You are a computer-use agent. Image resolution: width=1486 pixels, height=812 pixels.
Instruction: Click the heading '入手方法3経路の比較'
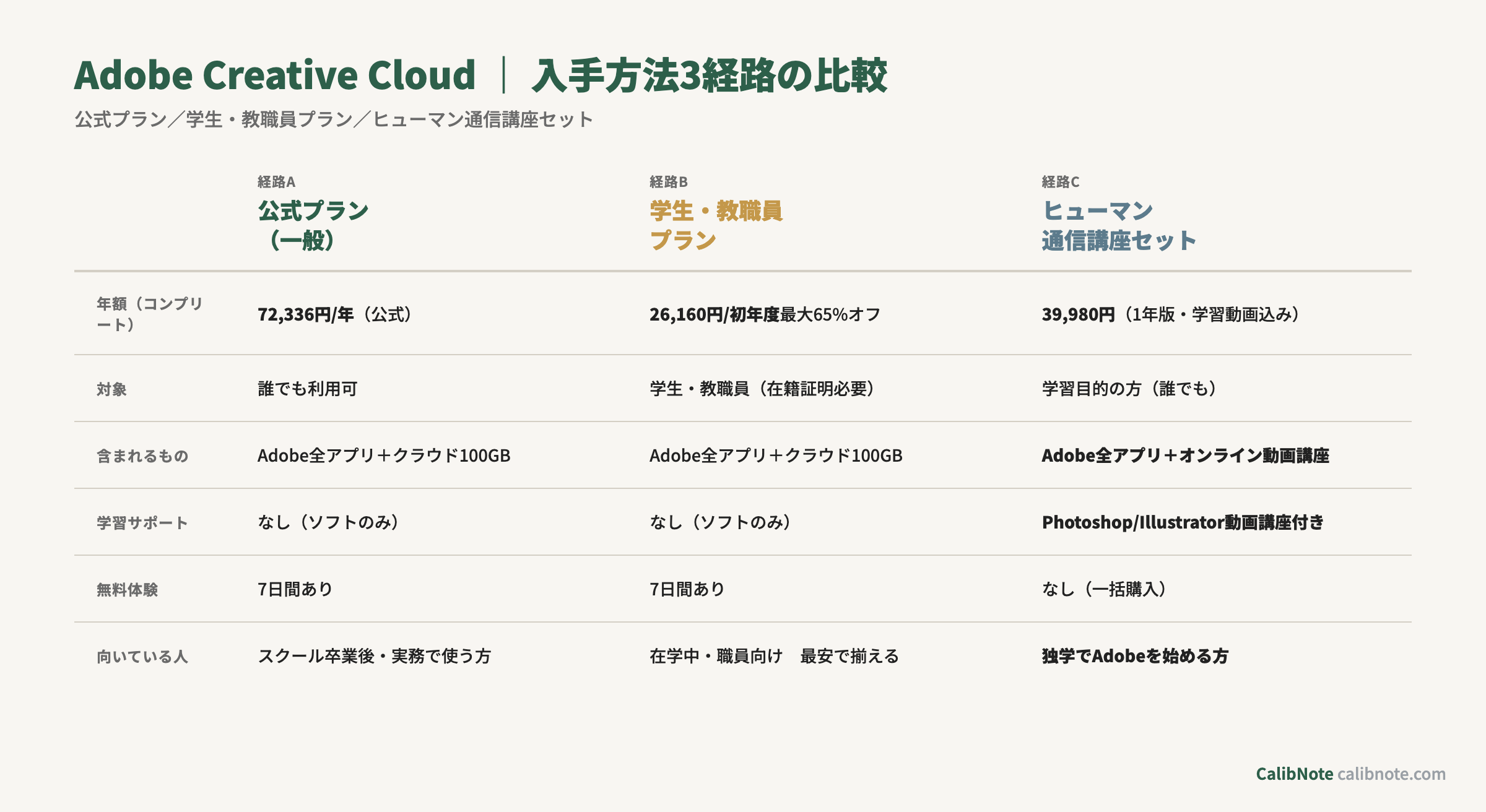pos(710,76)
